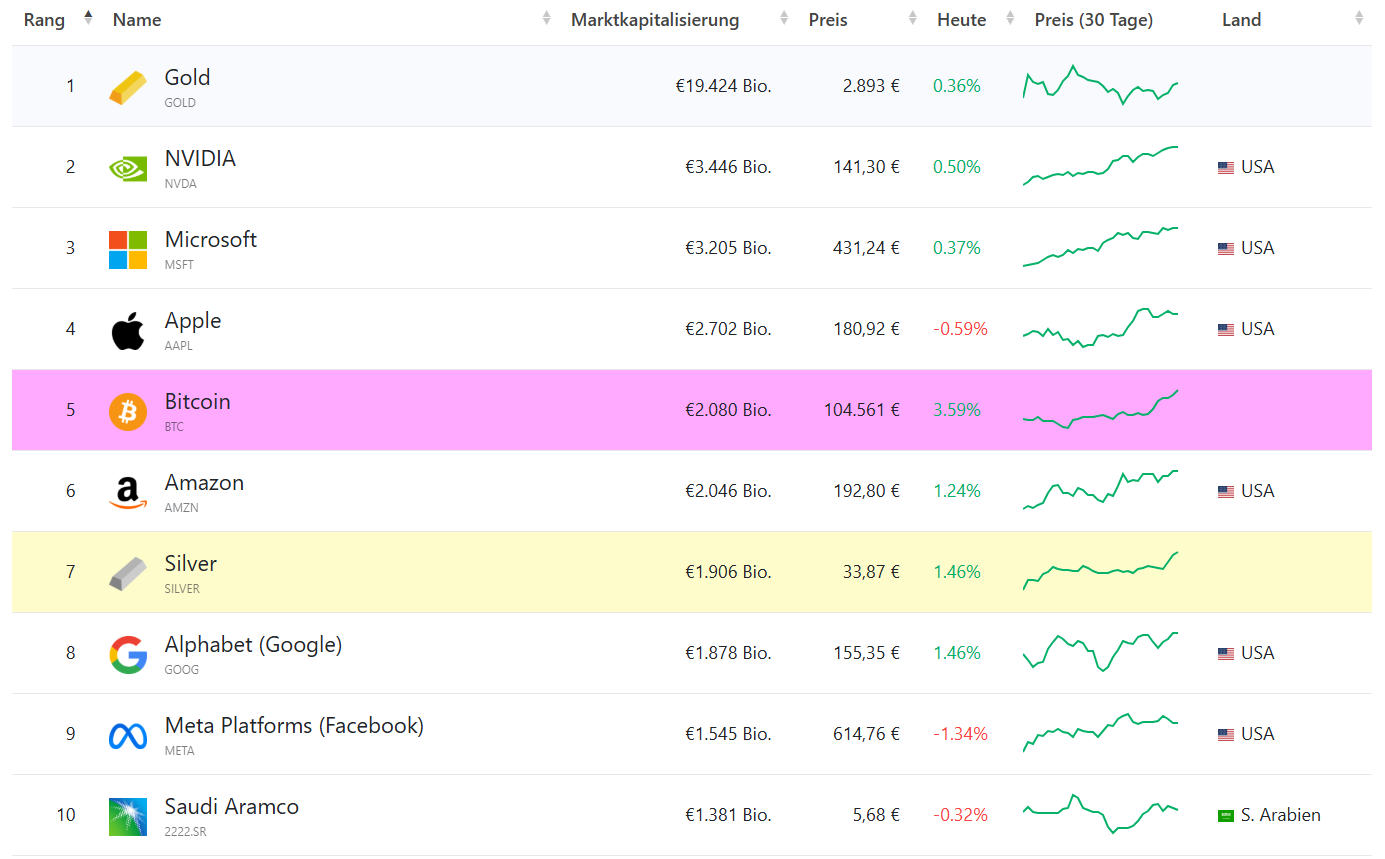The image size is (1385, 859).
Task: Click the USA flag in NVIDIA row
Action: [1226, 168]
